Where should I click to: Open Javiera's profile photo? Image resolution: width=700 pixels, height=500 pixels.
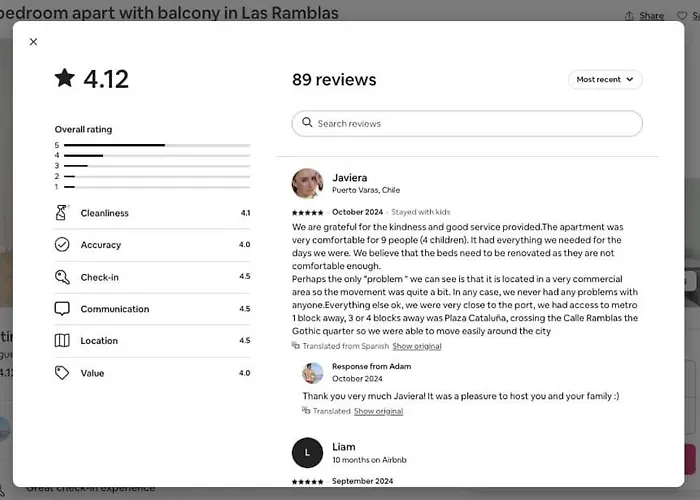[308, 183]
